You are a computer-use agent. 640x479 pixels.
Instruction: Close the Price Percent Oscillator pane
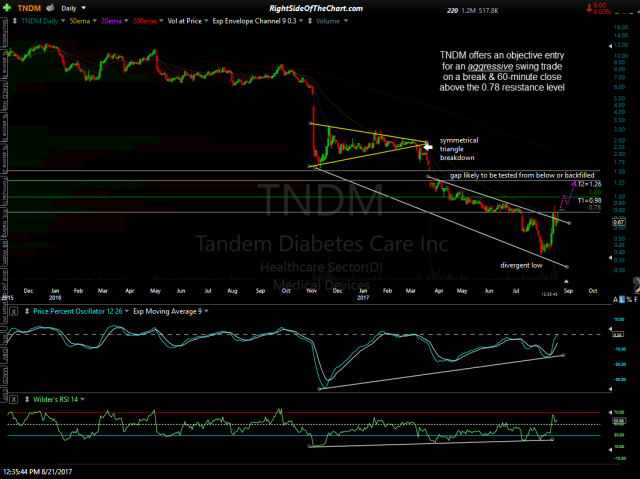point(13,311)
